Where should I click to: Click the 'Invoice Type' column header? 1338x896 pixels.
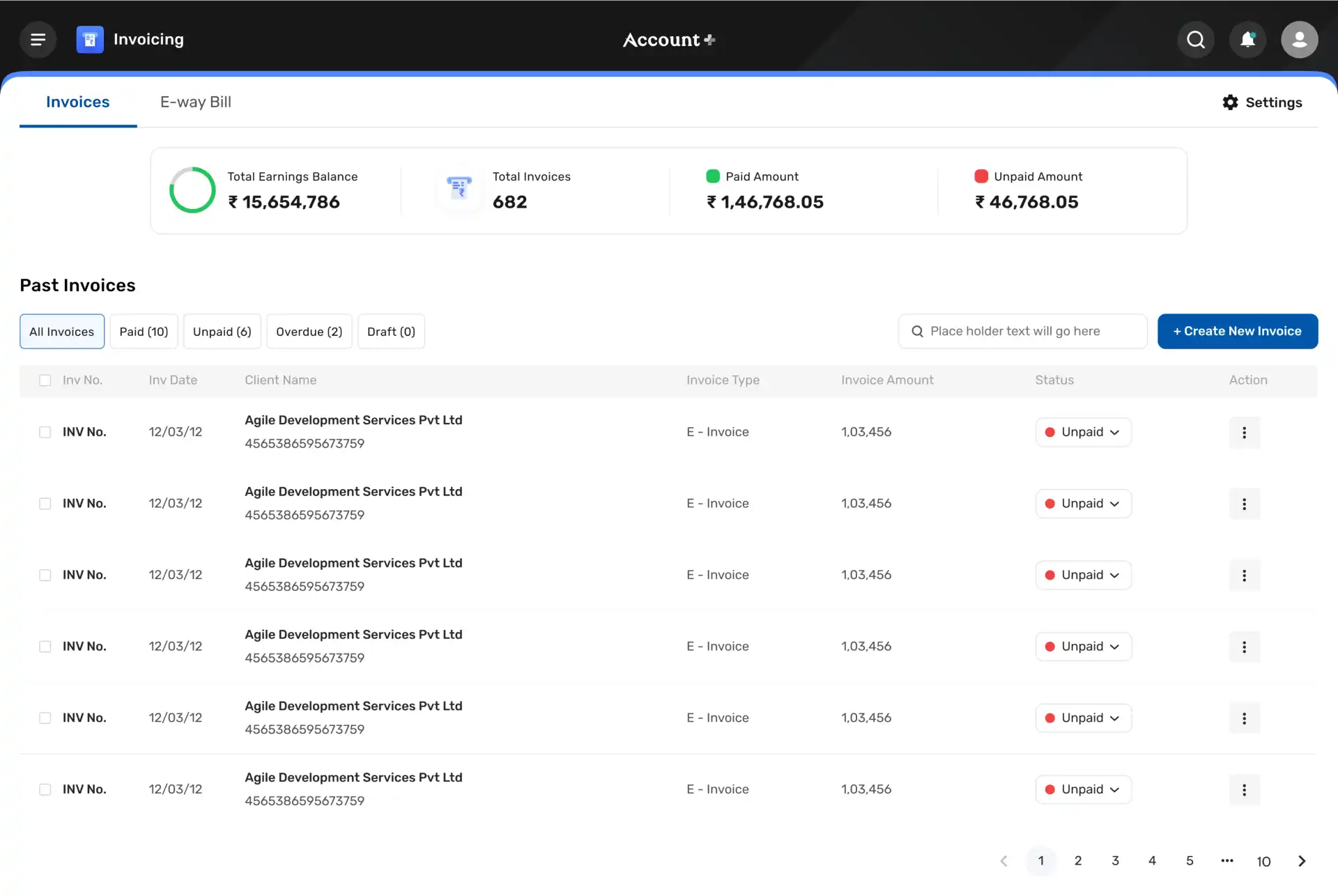(x=723, y=380)
